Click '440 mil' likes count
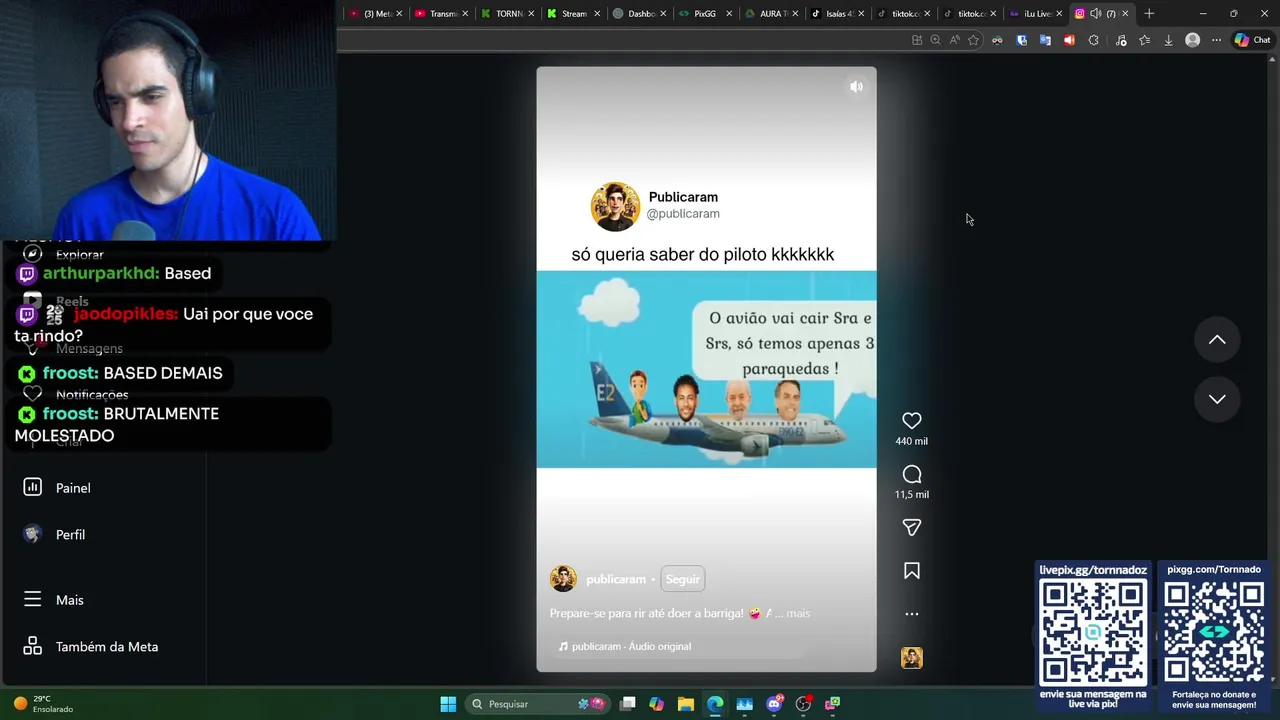 [x=911, y=441]
